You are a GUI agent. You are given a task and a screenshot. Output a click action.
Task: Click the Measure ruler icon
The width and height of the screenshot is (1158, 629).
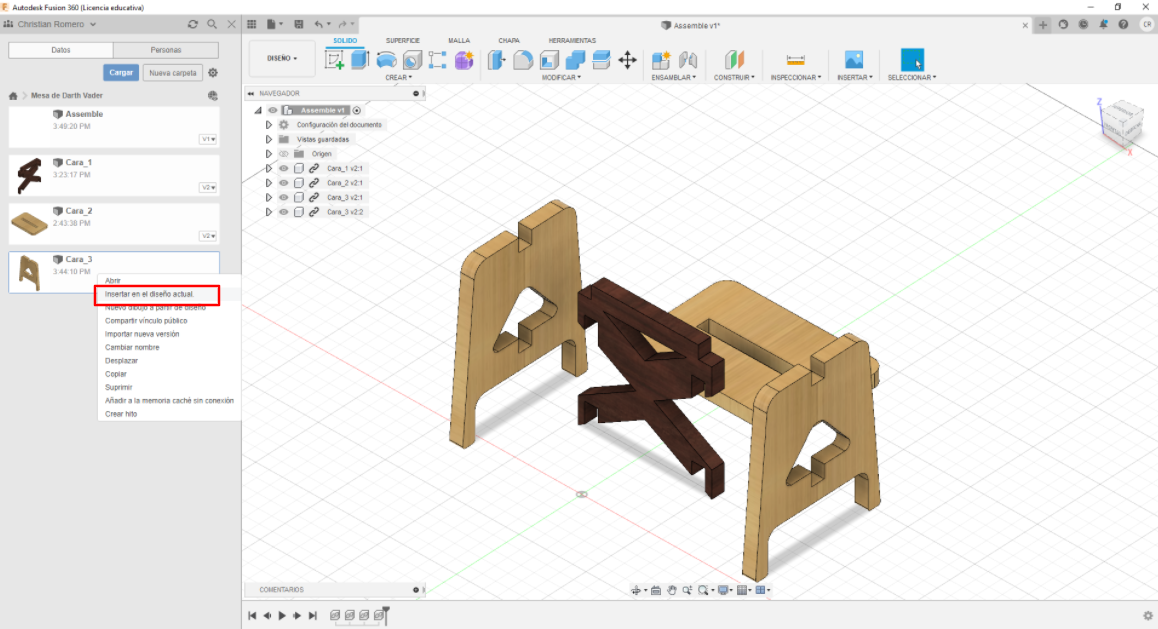click(x=795, y=60)
